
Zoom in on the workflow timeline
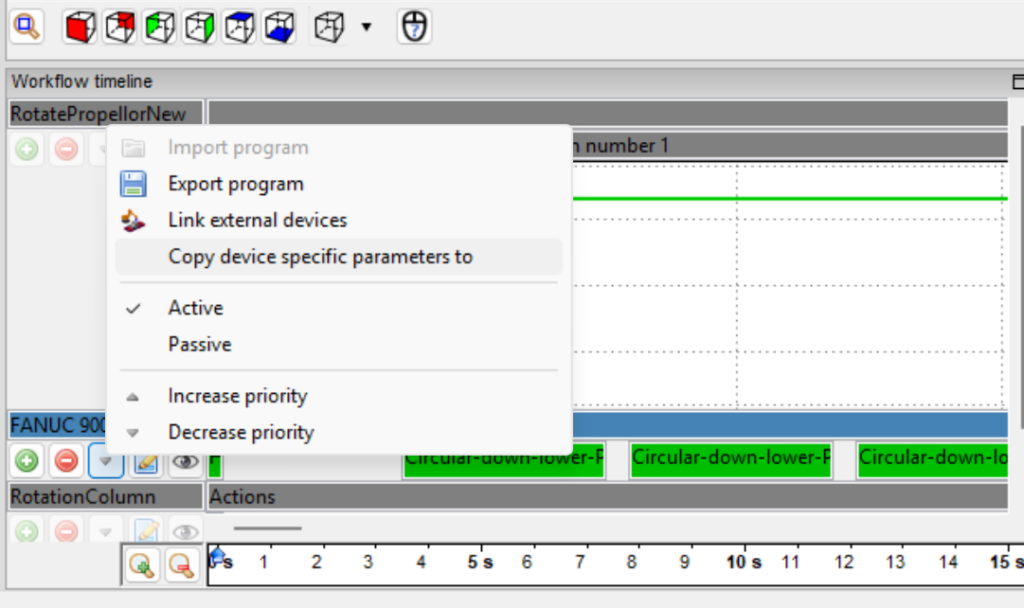(144, 566)
